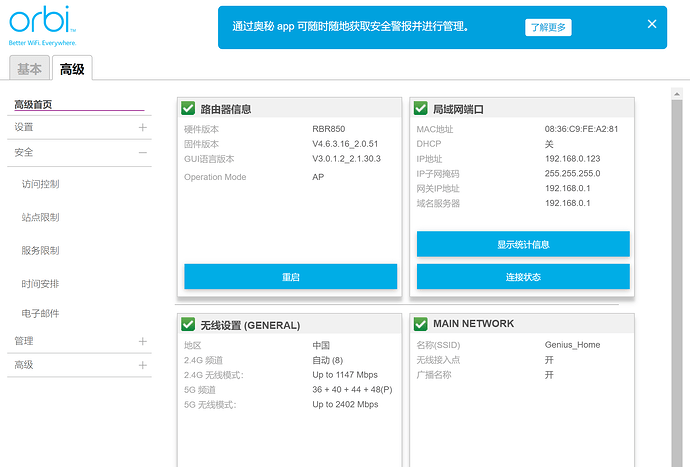Collapse the 安全 section minus icon
690x467 pixels.
[142, 153]
